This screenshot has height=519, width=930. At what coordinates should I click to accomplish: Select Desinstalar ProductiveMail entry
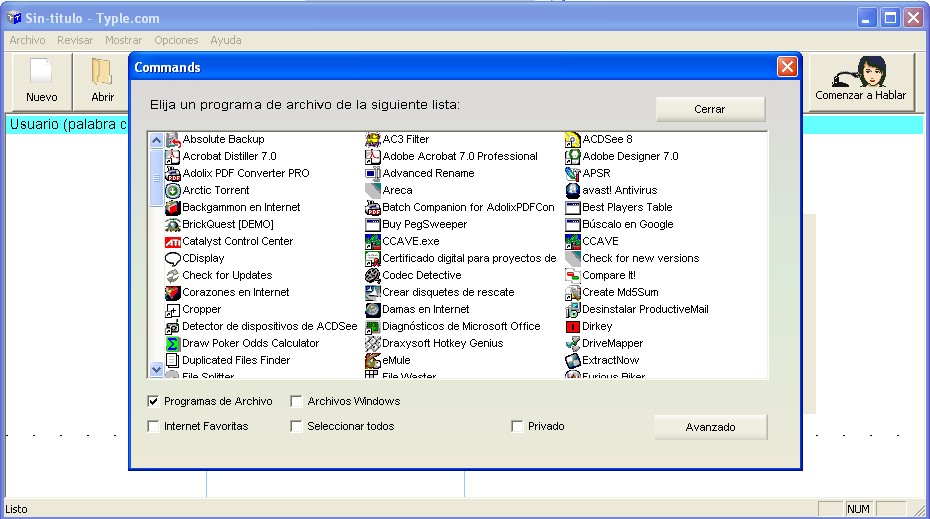tap(645, 309)
